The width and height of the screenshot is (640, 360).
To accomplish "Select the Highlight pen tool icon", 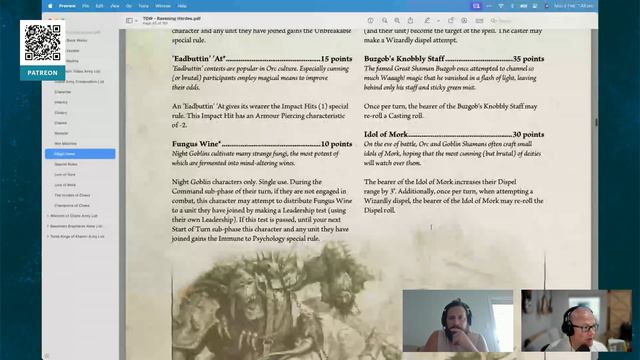I will [427, 20].
